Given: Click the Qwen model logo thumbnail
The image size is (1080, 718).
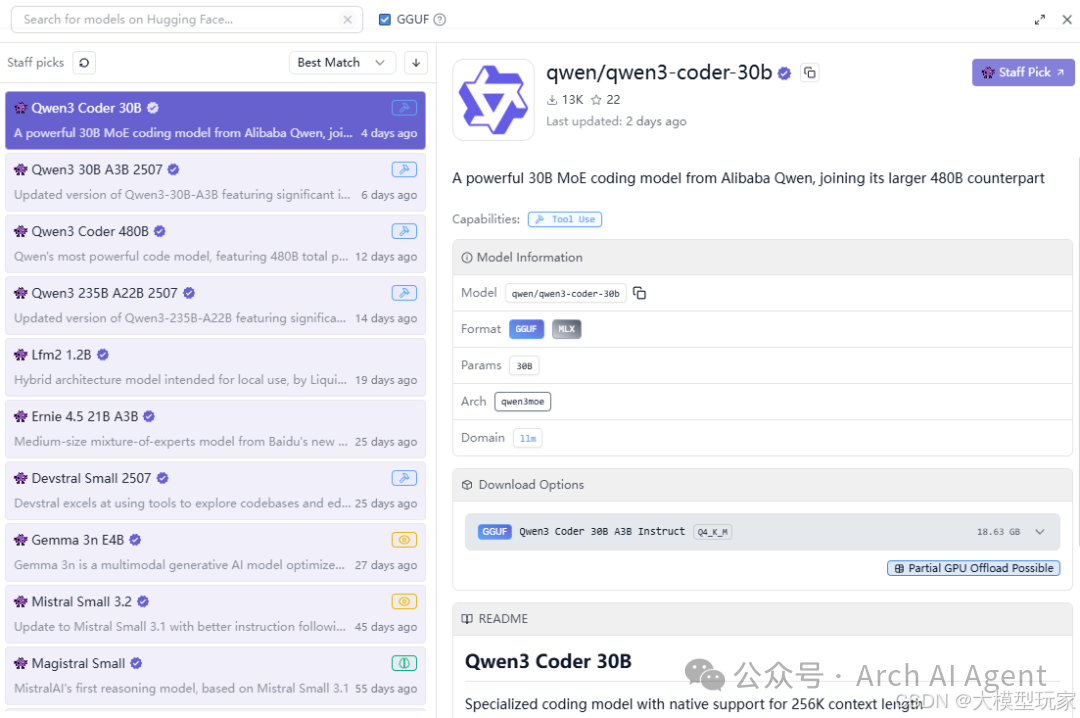Looking at the screenshot, I should pyautogui.click(x=493, y=100).
